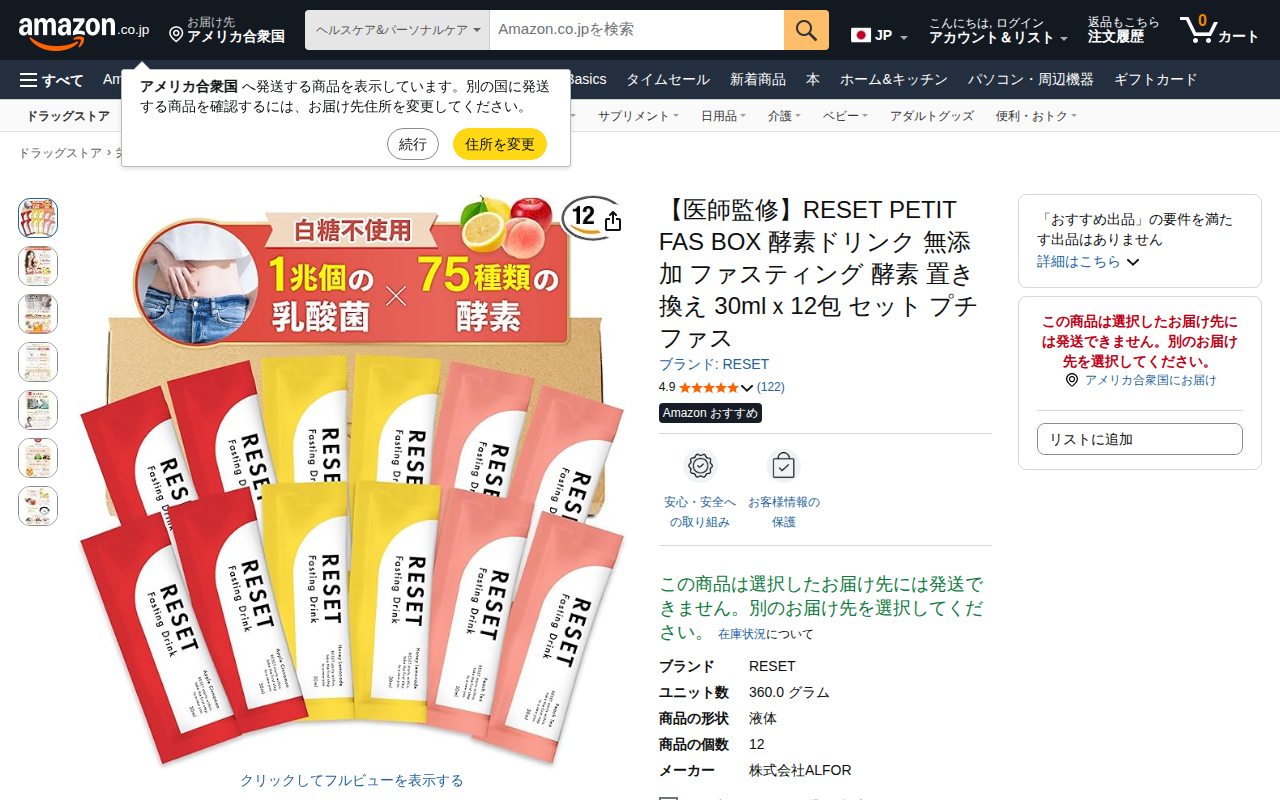Open the すべて hamburger menu
The height and width of the screenshot is (800, 1280).
[x=52, y=80]
